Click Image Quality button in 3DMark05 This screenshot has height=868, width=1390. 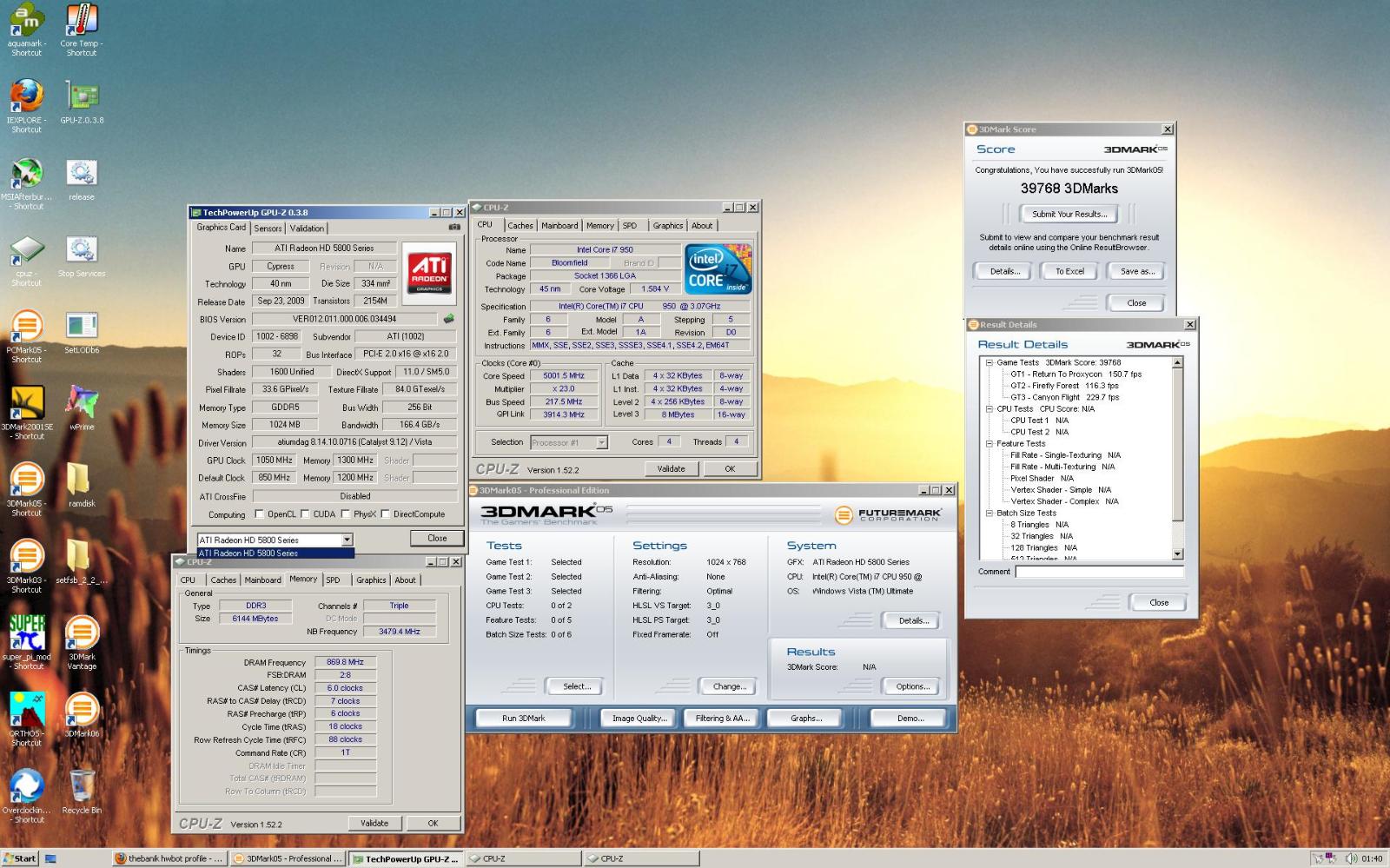(639, 719)
